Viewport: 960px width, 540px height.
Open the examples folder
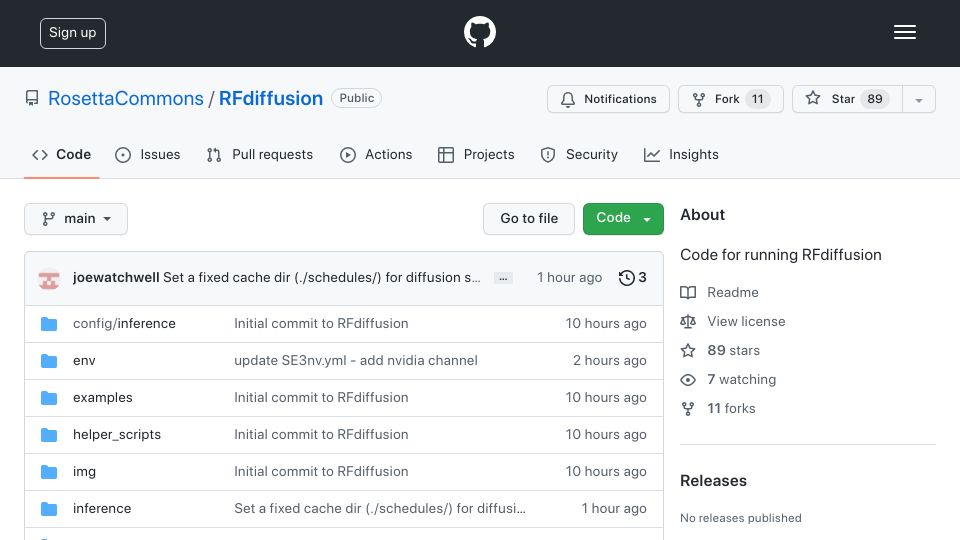(x=102, y=397)
